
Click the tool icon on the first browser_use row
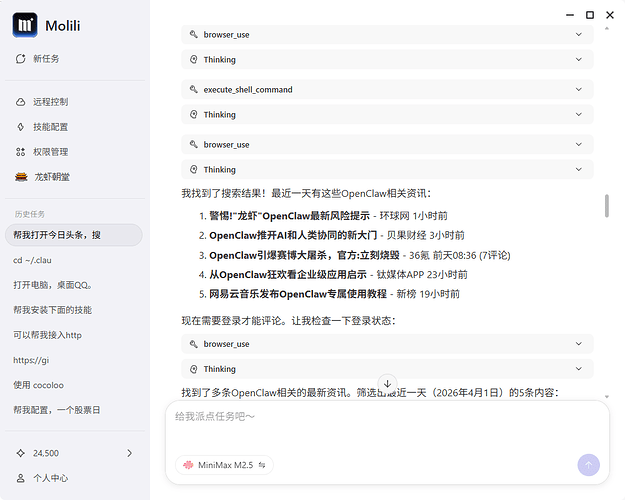click(x=194, y=34)
